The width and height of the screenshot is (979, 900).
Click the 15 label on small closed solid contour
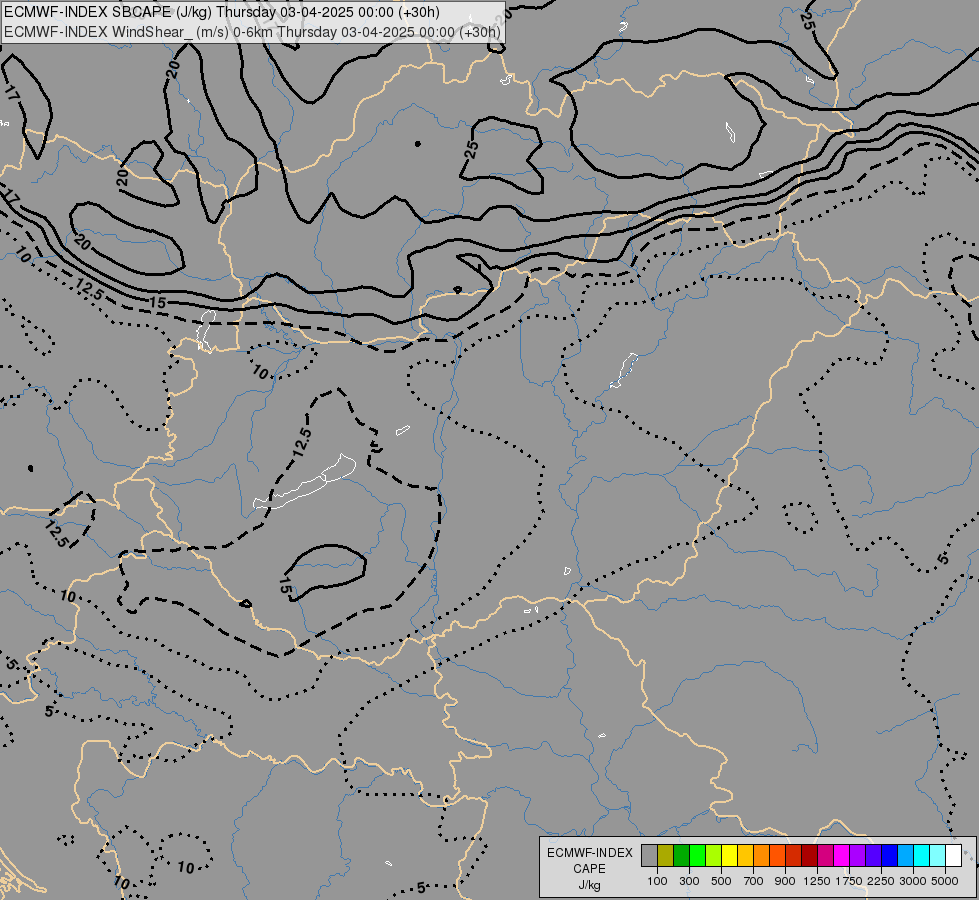coord(285,585)
